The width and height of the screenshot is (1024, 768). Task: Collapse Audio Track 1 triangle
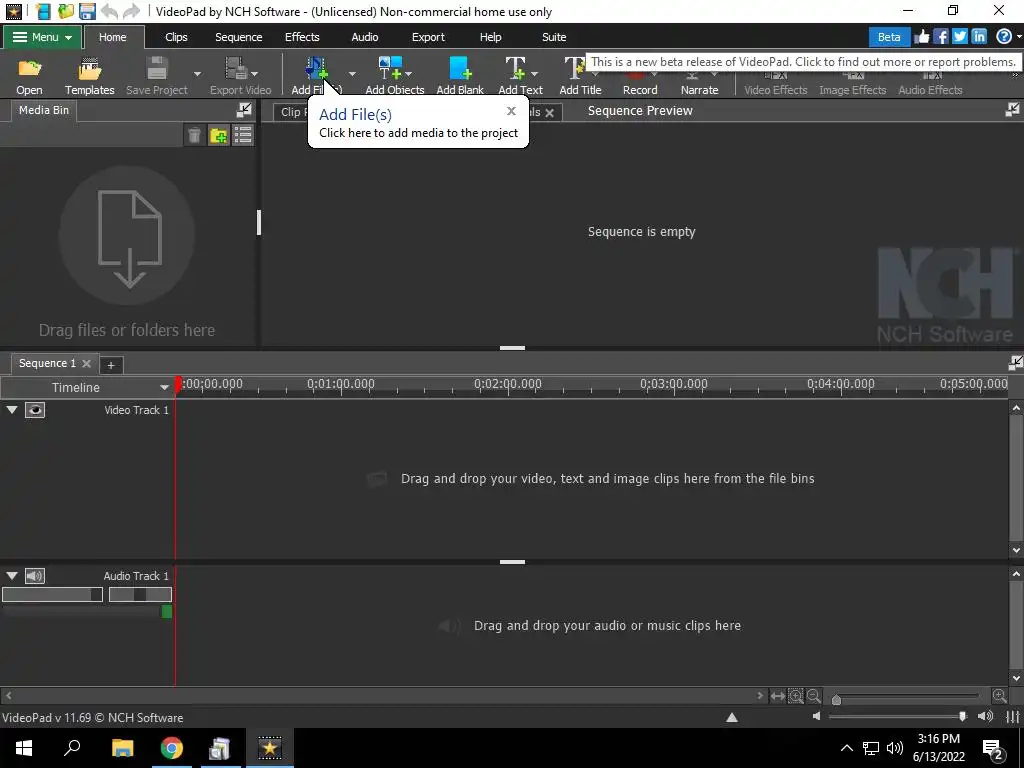[x=12, y=576]
